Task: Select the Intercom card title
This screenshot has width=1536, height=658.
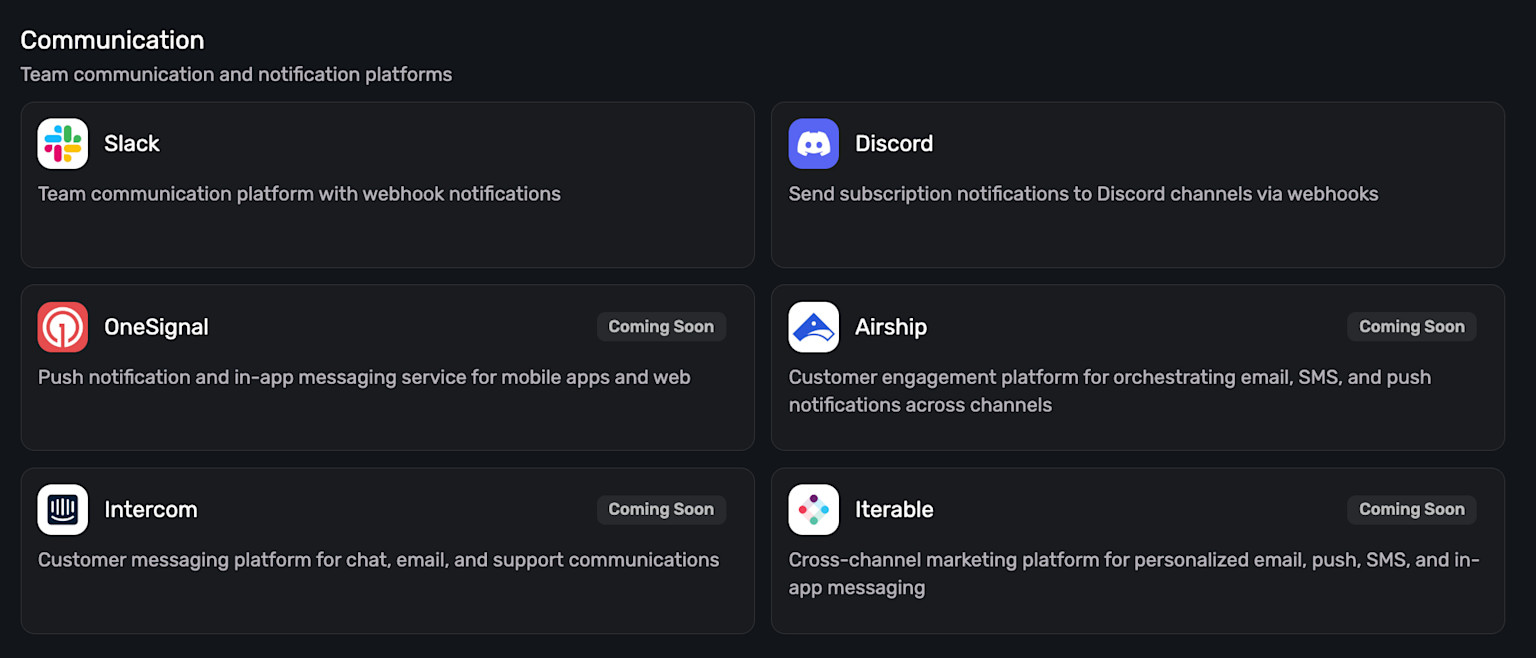Action: 151,510
